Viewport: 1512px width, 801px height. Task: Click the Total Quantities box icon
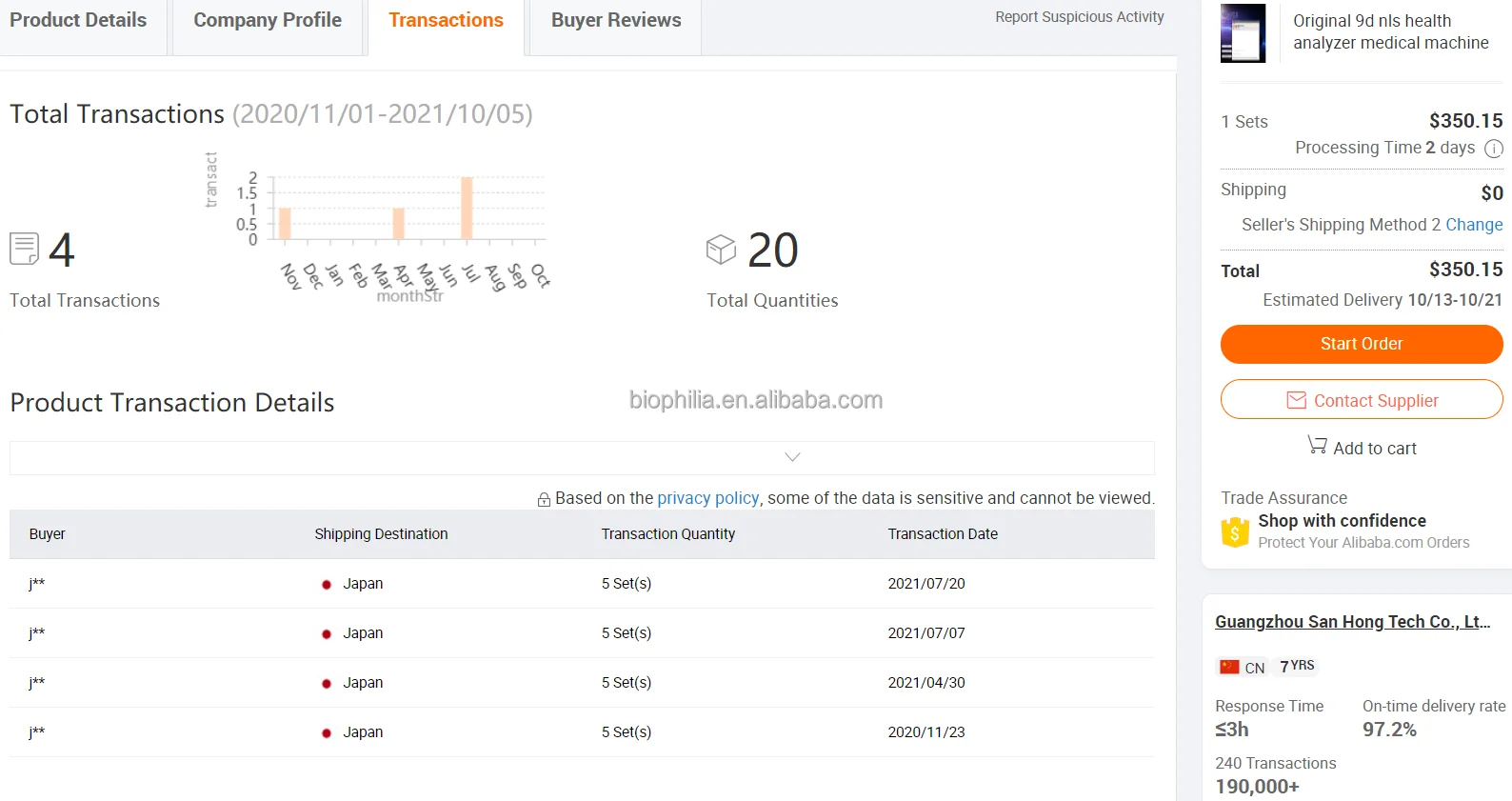(x=721, y=250)
